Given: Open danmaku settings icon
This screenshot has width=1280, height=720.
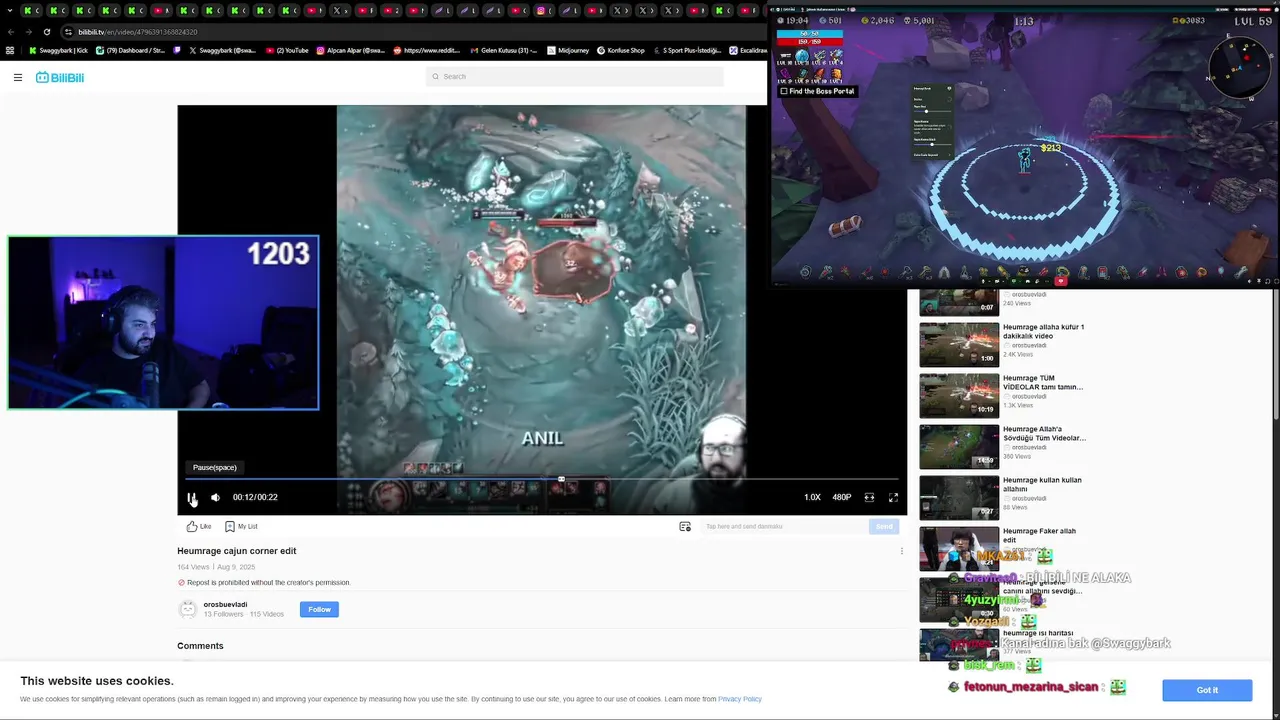Looking at the screenshot, I should pos(685,526).
